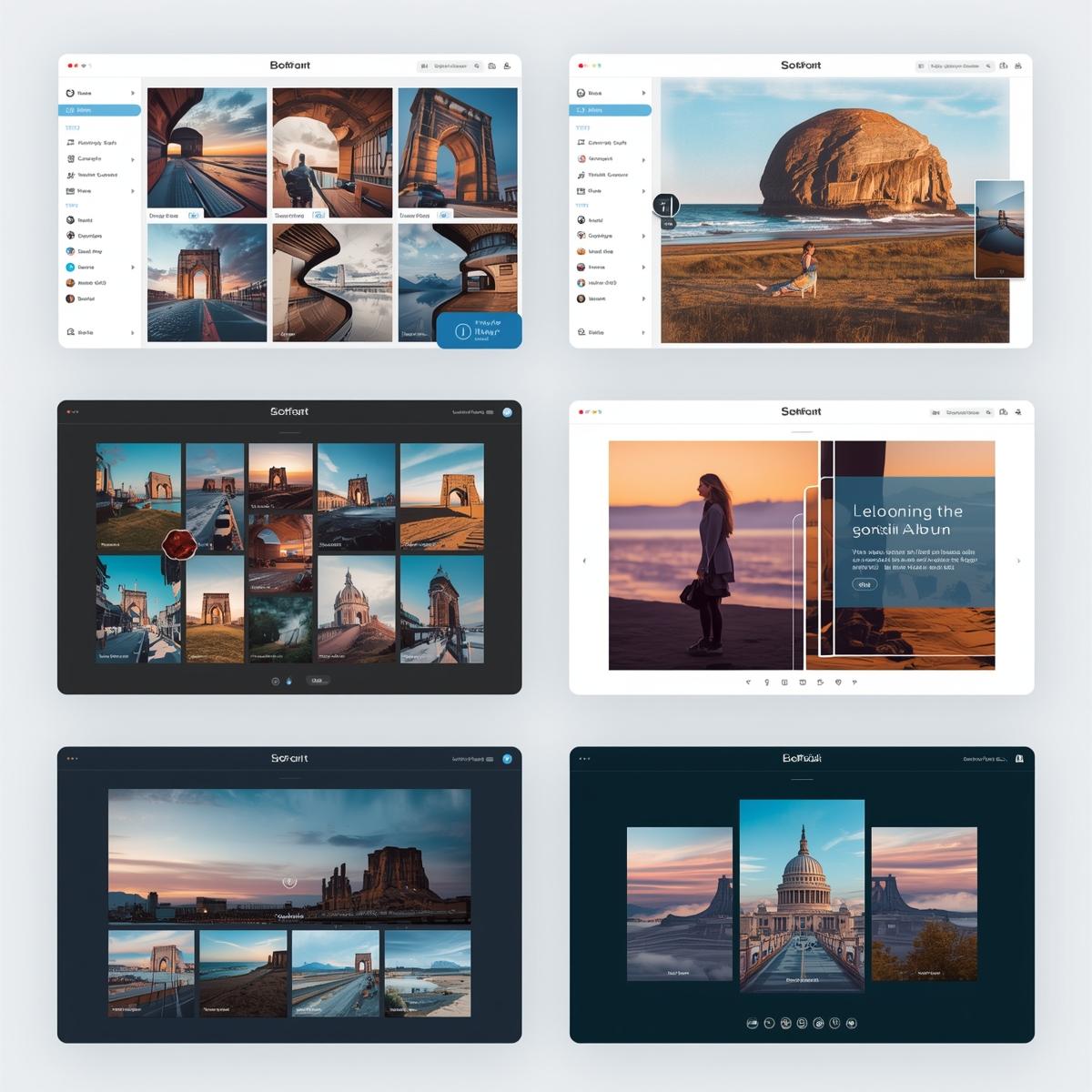Click the dark round badge on the rock photo's left edge
Image resolution: width=1092 pixels, height=1092 pixels.
coord(665,206)
